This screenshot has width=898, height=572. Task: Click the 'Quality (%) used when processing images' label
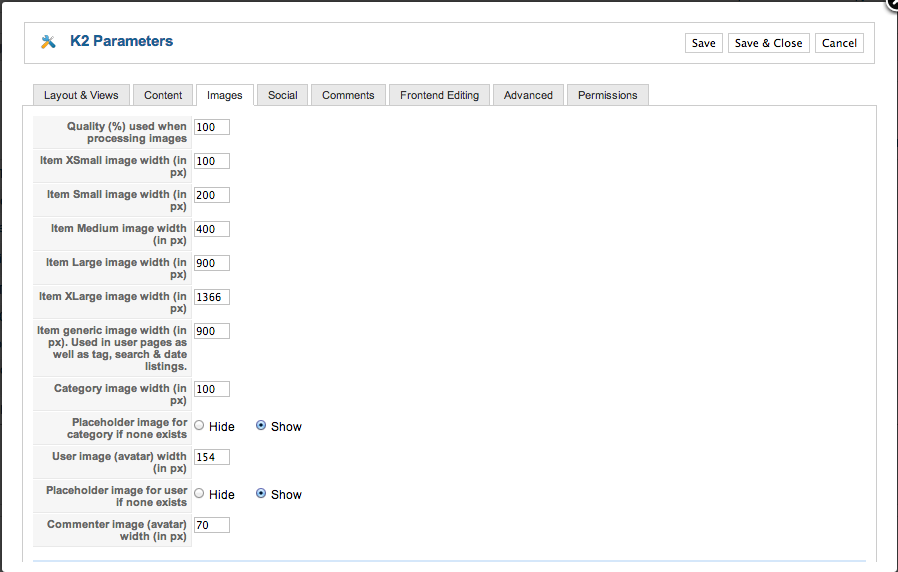[127, 132]
